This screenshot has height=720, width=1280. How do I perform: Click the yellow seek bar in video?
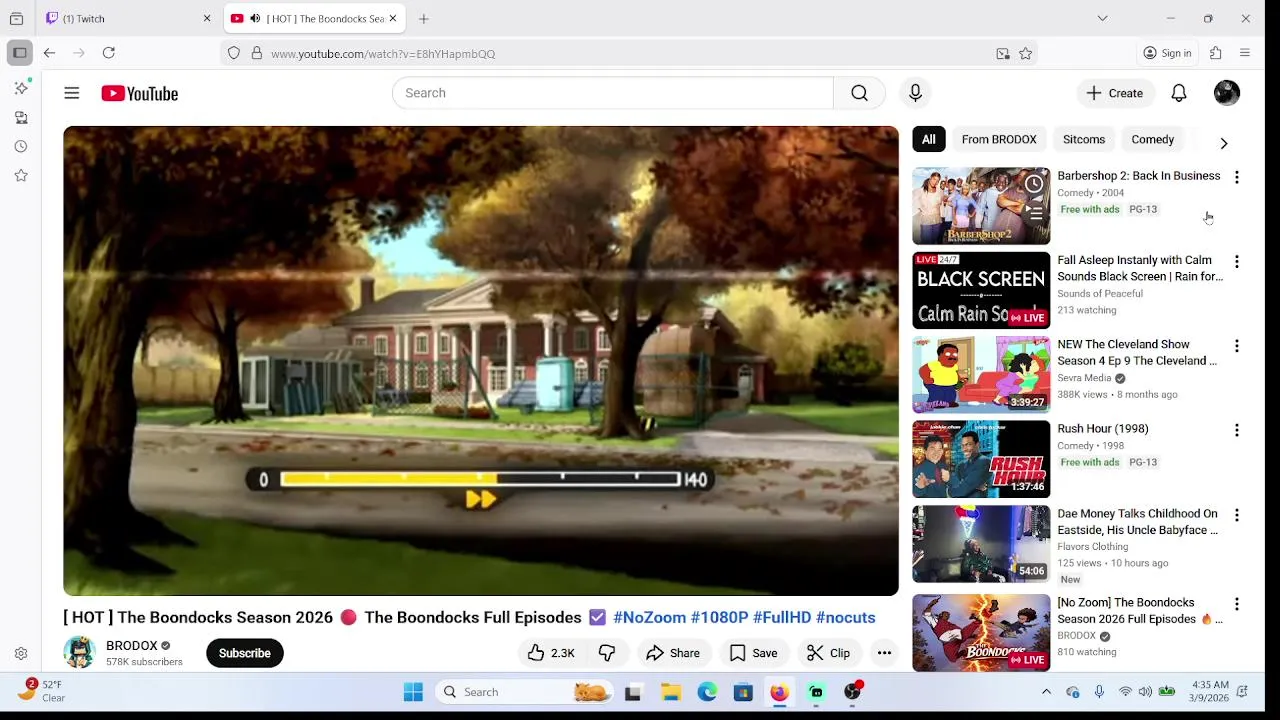point(480,479)
